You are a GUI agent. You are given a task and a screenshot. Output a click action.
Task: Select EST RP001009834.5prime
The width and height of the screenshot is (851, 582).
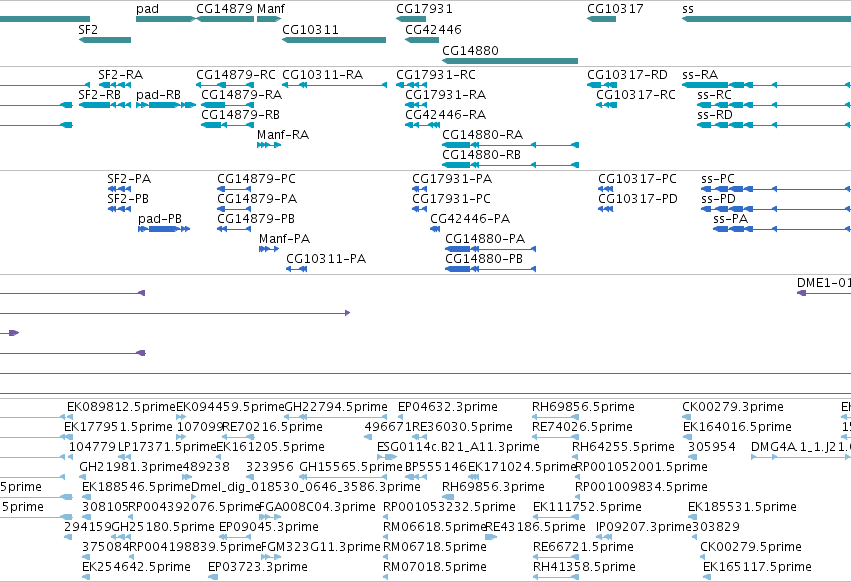pyautogui.click(x=578, y=497)
